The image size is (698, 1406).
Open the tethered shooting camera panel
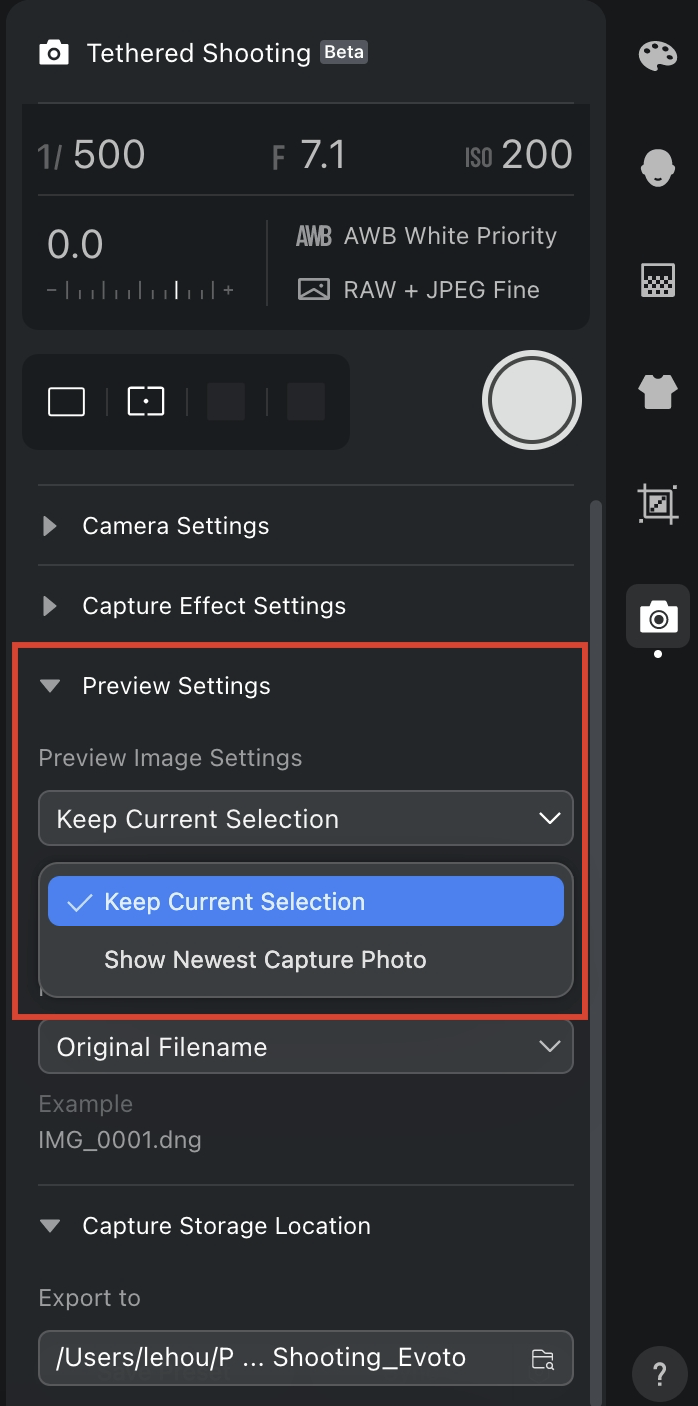point(658,616)
